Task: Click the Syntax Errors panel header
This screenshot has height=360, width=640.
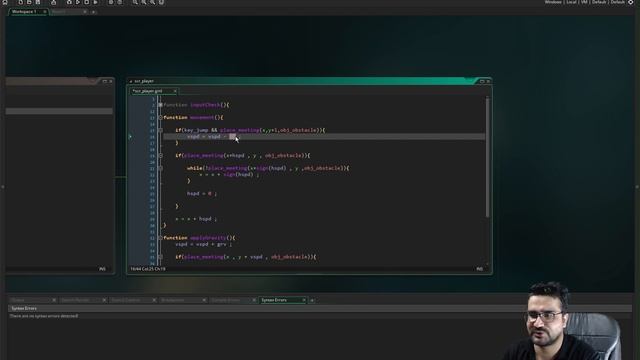Action: pyautogui.click(x=320, y=308)
